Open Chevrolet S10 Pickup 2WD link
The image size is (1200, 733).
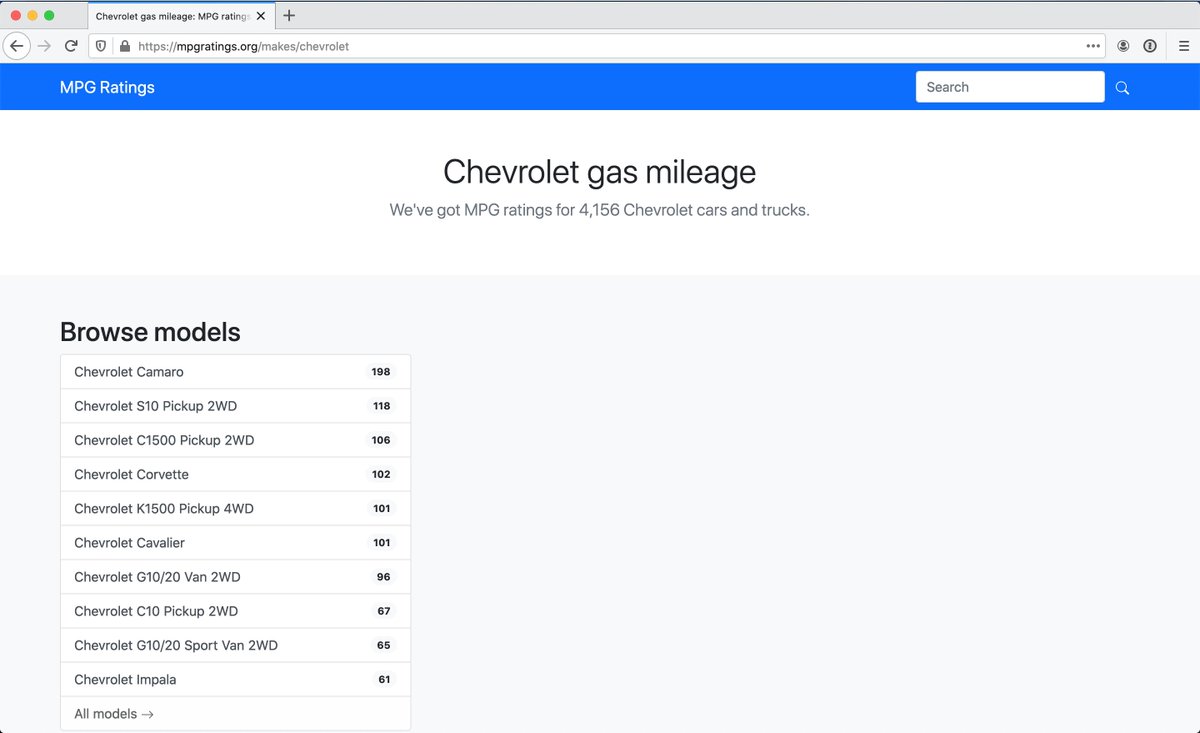[x=235, y=406]
